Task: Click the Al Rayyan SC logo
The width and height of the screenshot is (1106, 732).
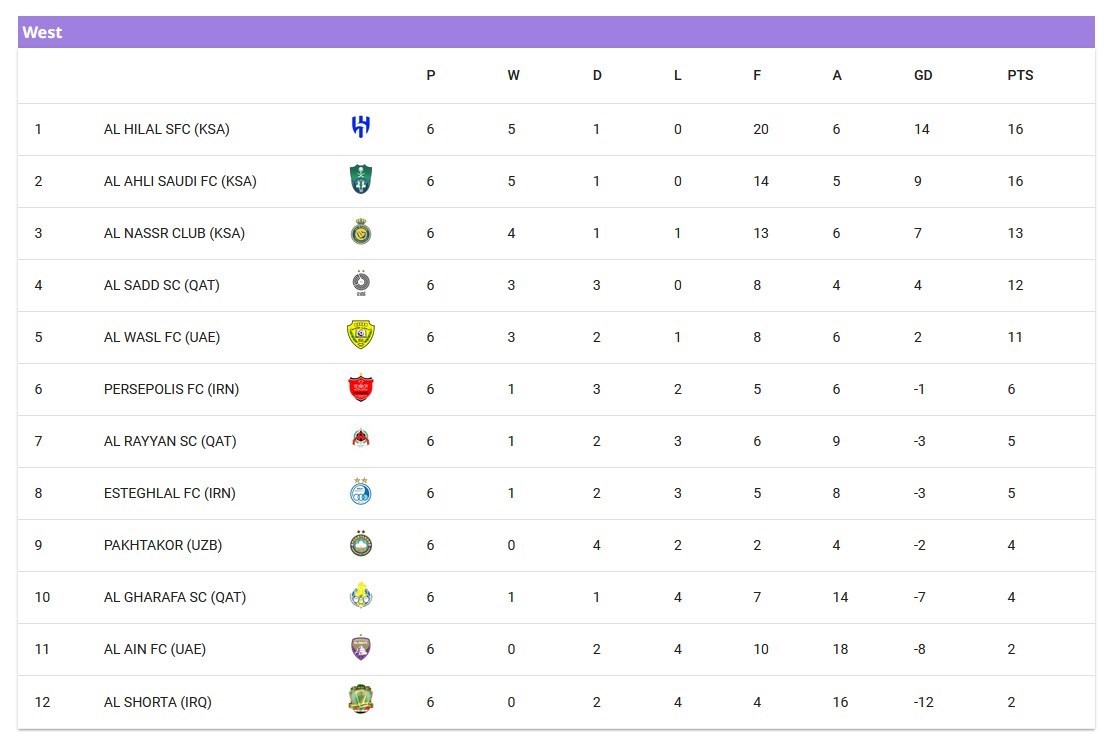Action: [360, 439]
